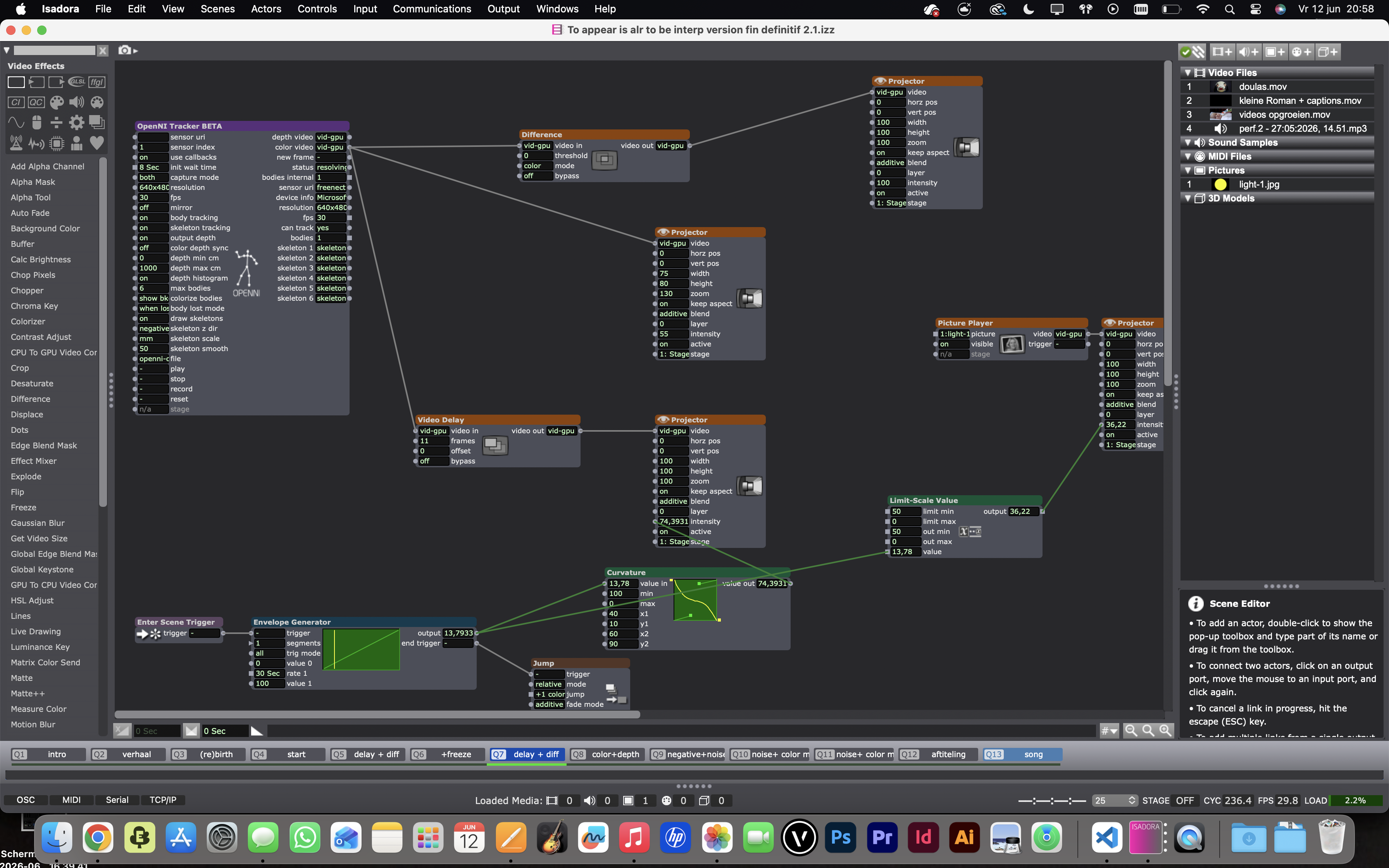Click the Serial status button
The width and height of the screenshot is (1389, 868).
pos(117,800)
